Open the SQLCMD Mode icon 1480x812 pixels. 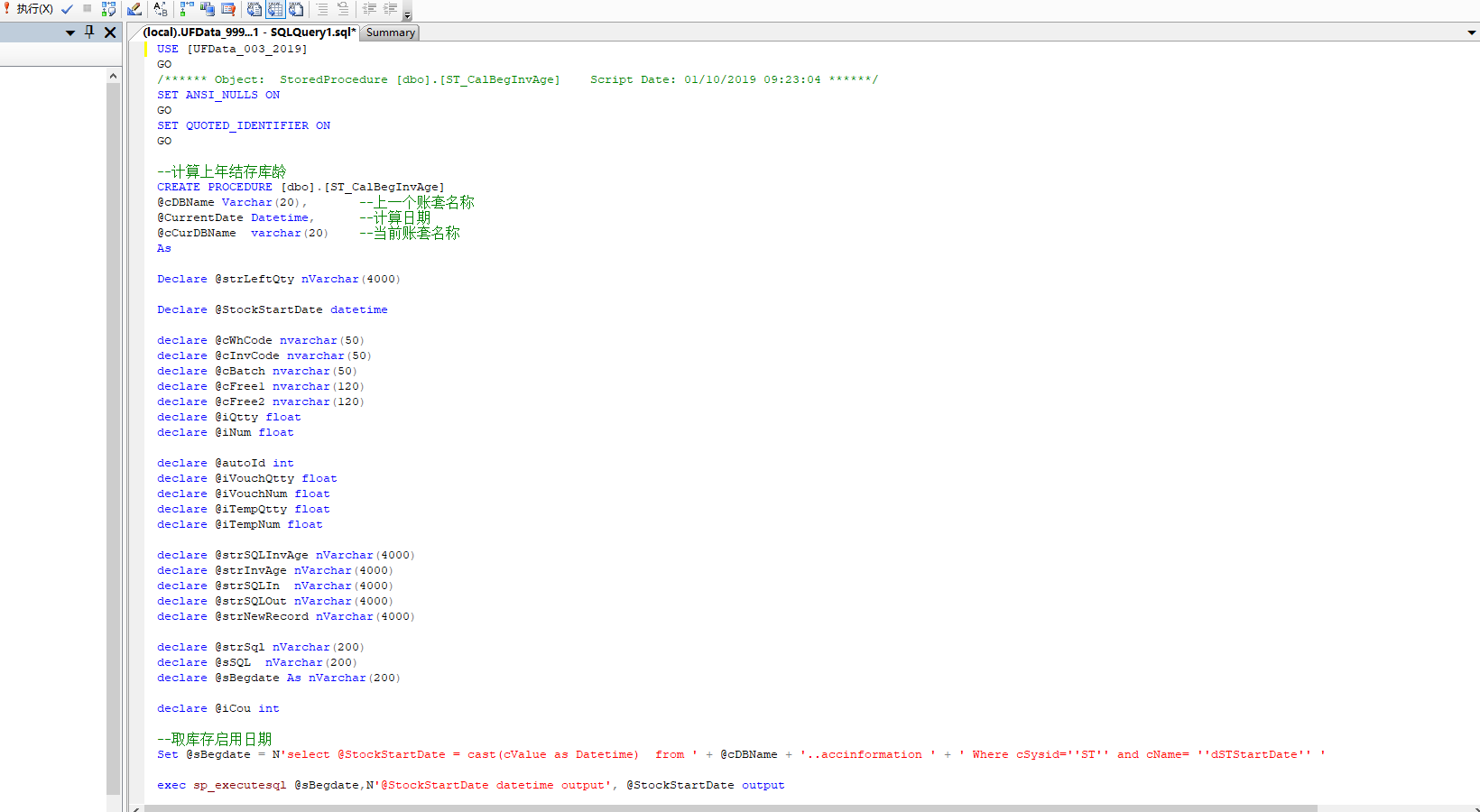tap(228, 9)
